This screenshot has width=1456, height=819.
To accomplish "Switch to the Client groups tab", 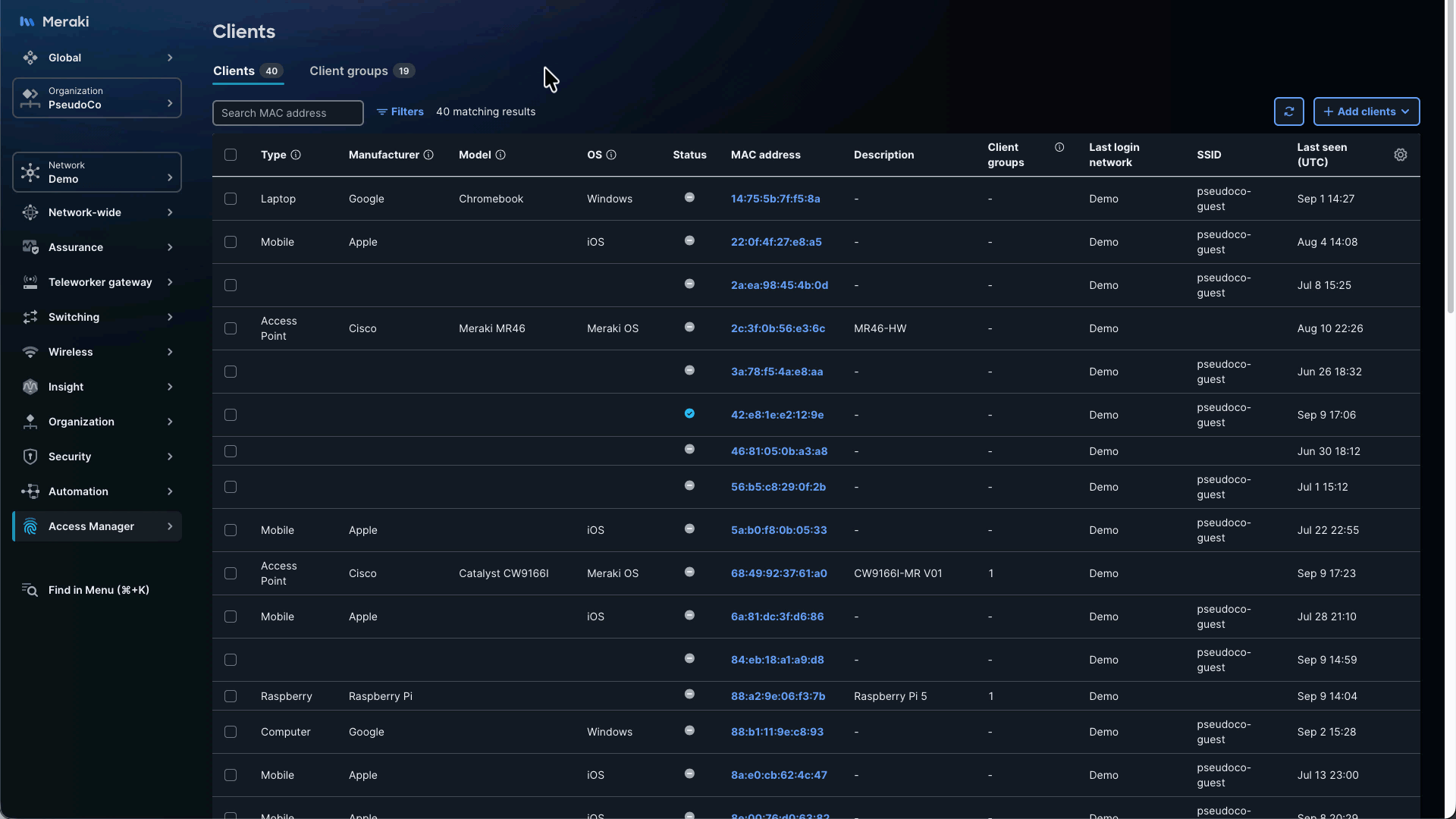I will click(362, 71).
